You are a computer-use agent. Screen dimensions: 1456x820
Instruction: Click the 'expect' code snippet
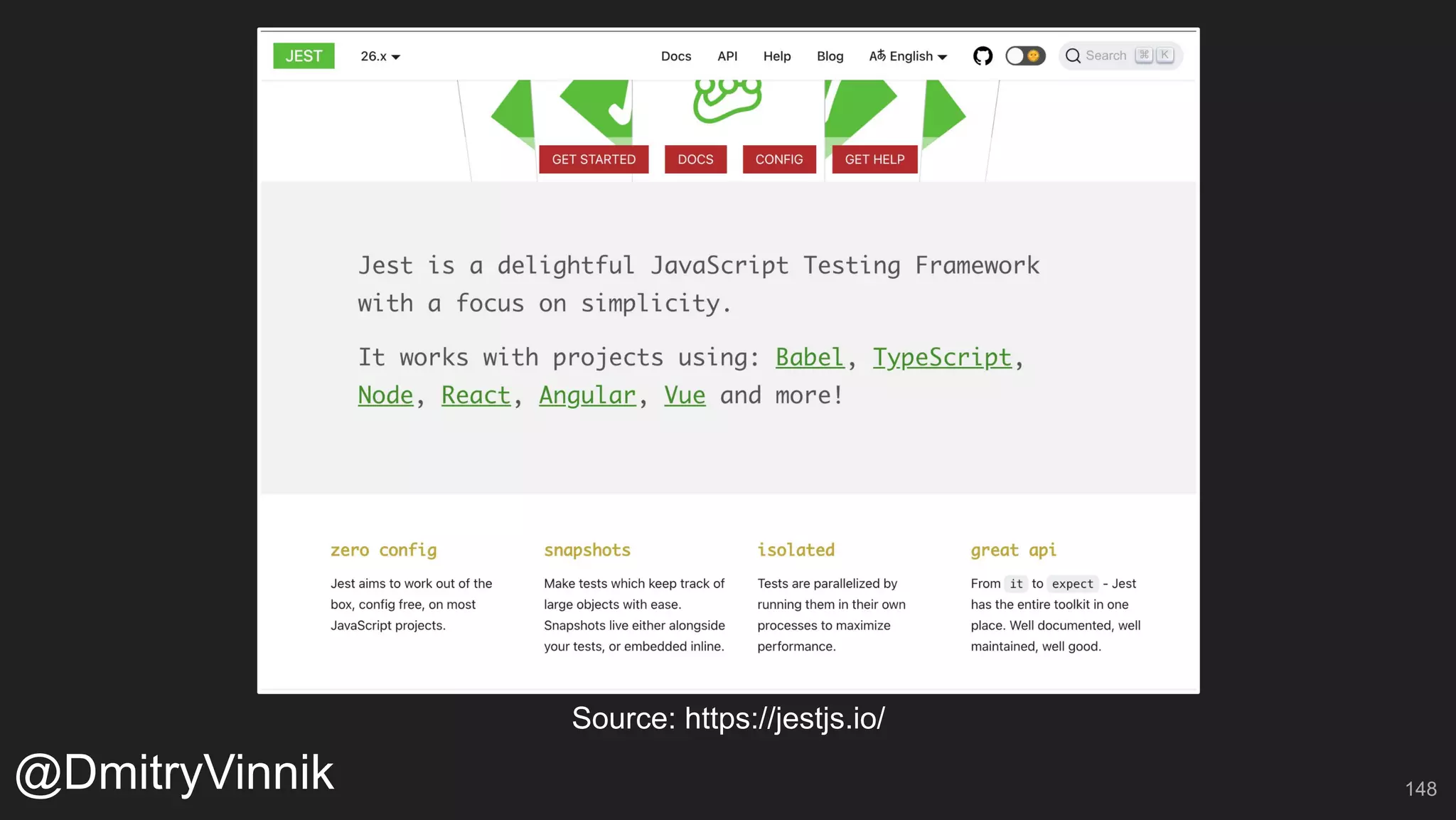(1072, 584)
